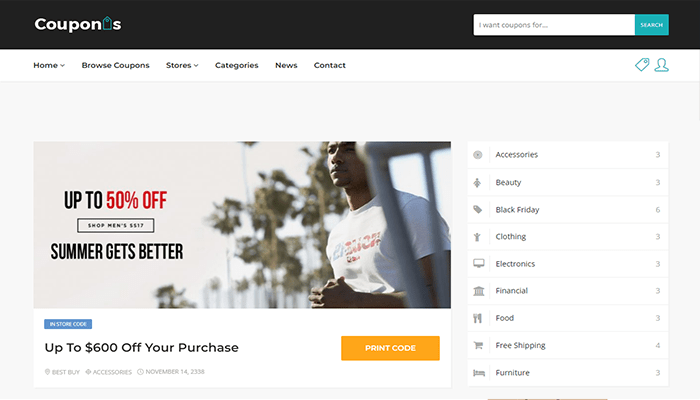700x400 pixels.
Task: Open Browse Coupons menu item
Action: pos(116,65)
